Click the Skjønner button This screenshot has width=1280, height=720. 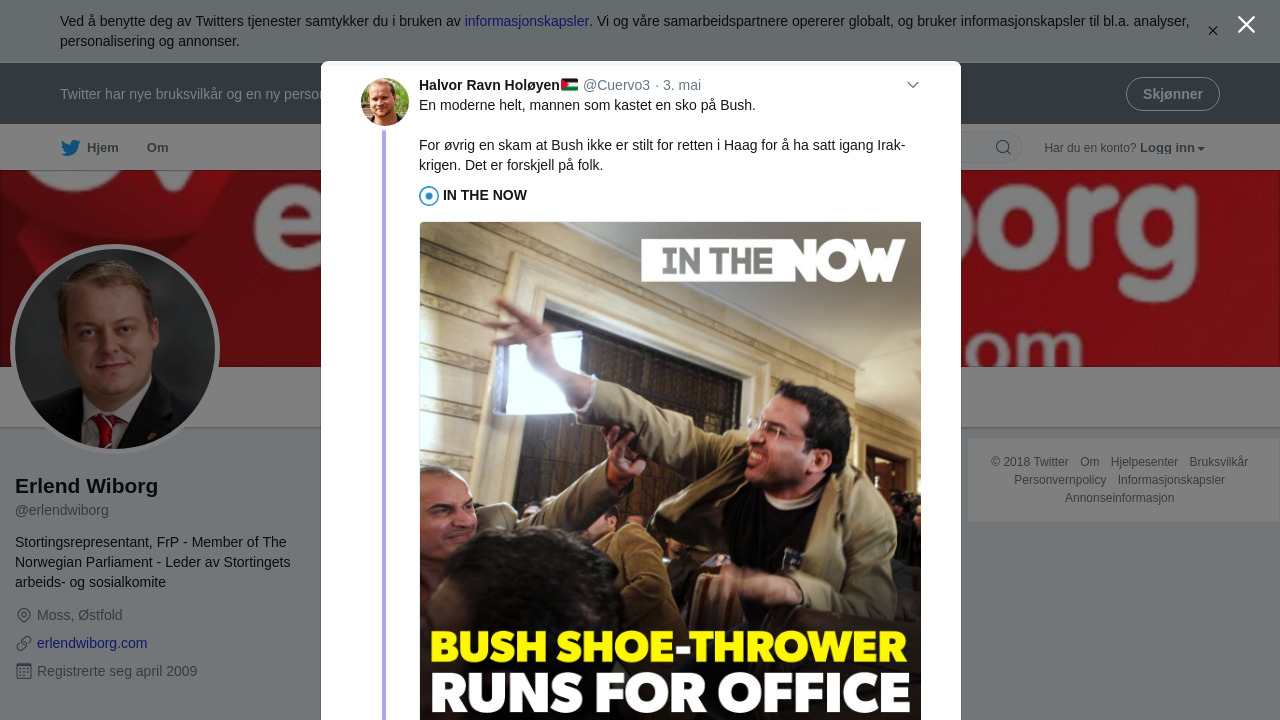1173,94
